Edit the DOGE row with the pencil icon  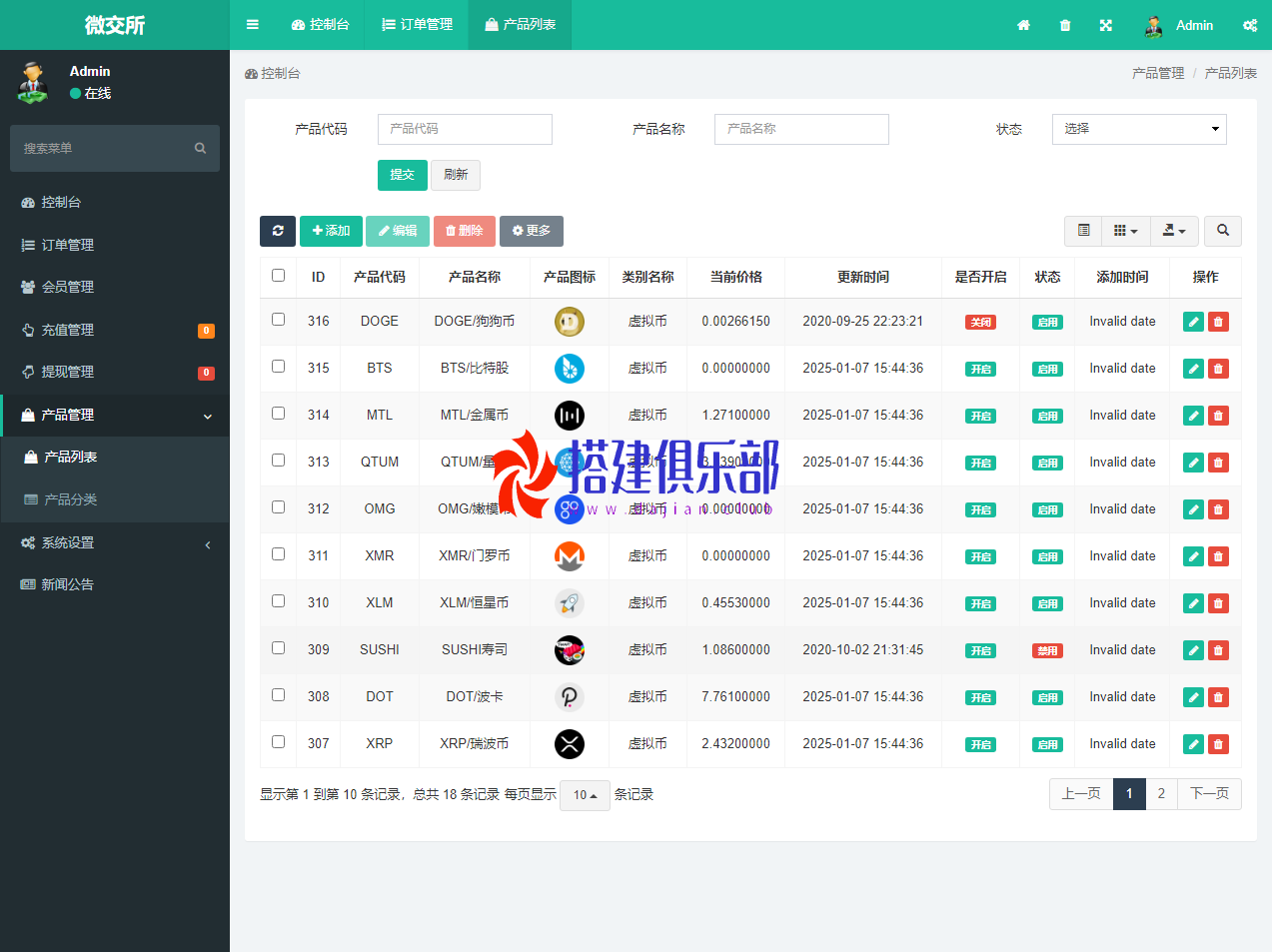click(1193, 322)
